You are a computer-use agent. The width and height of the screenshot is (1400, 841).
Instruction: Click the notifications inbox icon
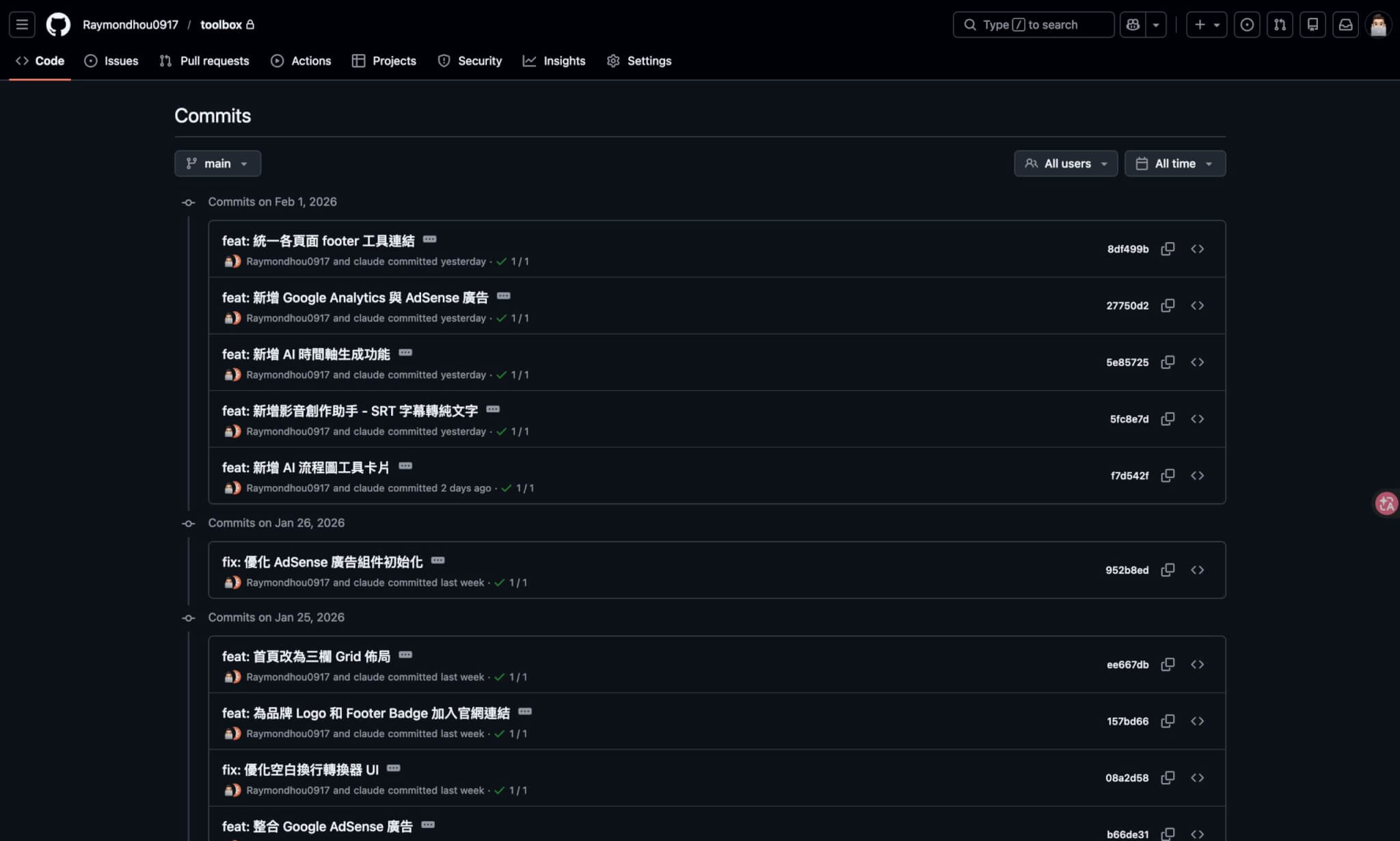click(1345, 24)
